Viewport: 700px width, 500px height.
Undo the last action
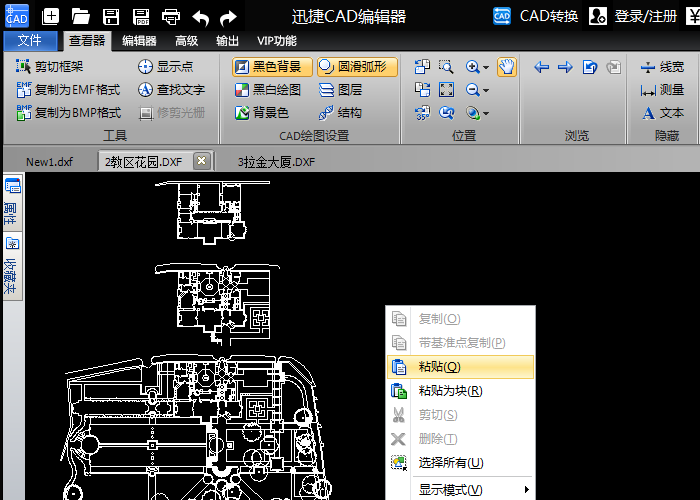click(x=200, y=17)
